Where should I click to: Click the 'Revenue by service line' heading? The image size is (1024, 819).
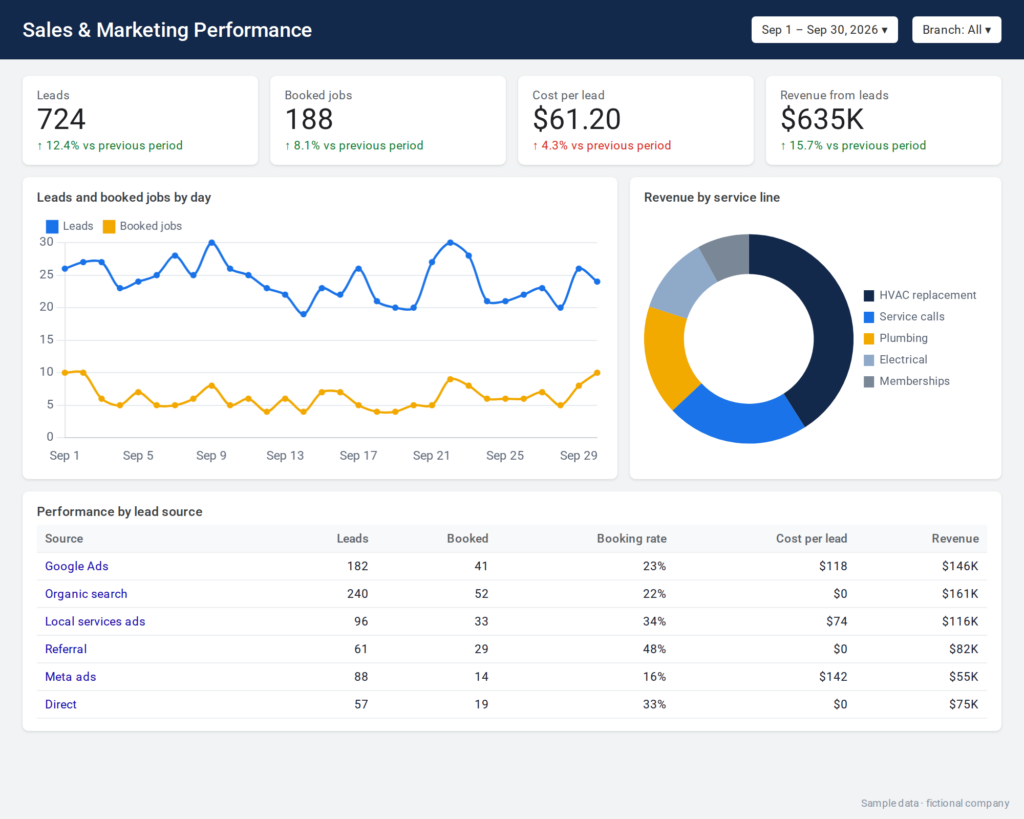point(712,197)
